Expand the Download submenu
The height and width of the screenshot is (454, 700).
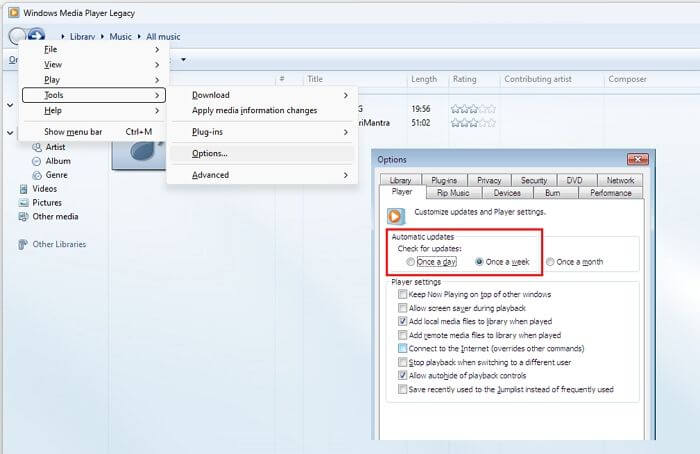[262, 95]
